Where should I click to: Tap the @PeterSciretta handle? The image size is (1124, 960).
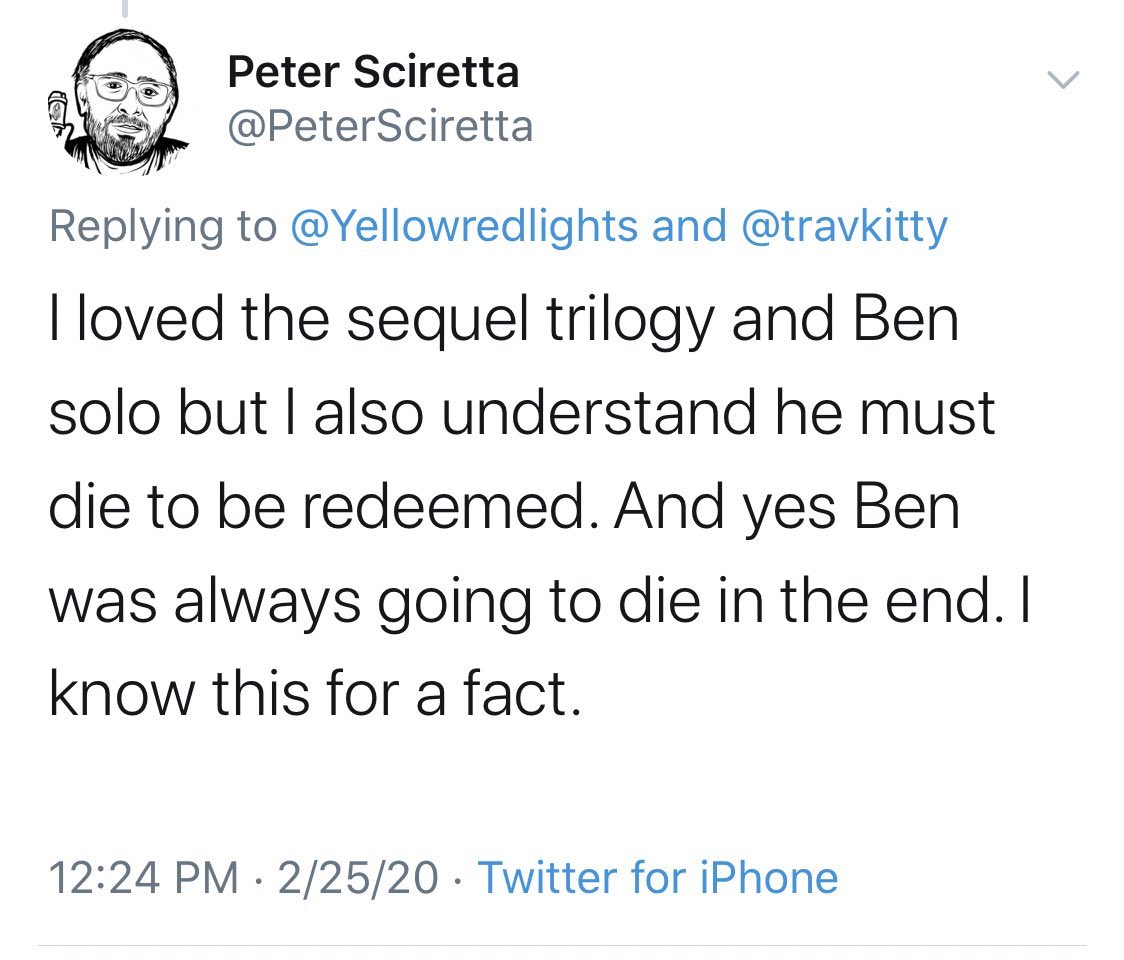pyautogui.click(x=379, y=127)
